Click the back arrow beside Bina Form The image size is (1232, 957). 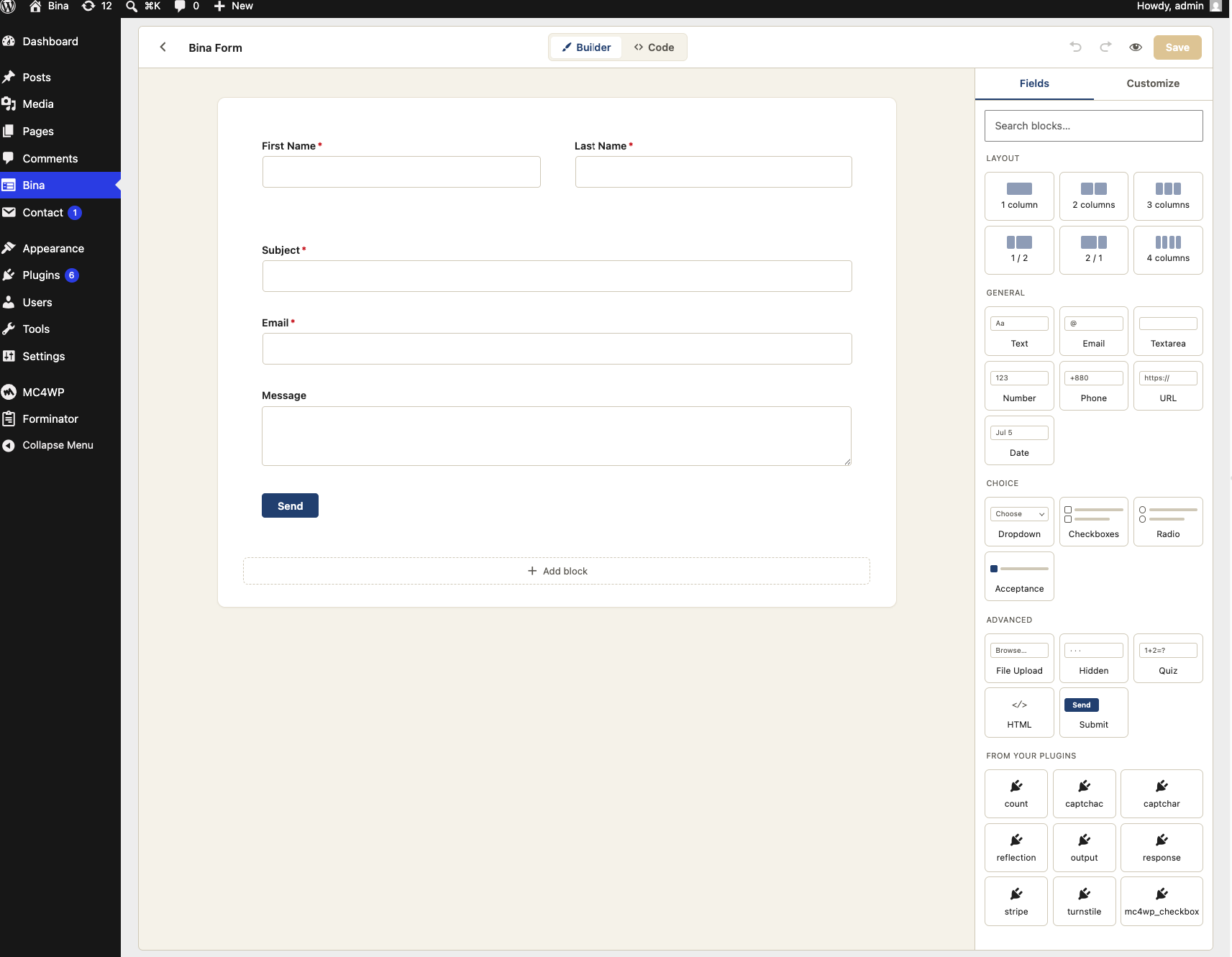163,47
